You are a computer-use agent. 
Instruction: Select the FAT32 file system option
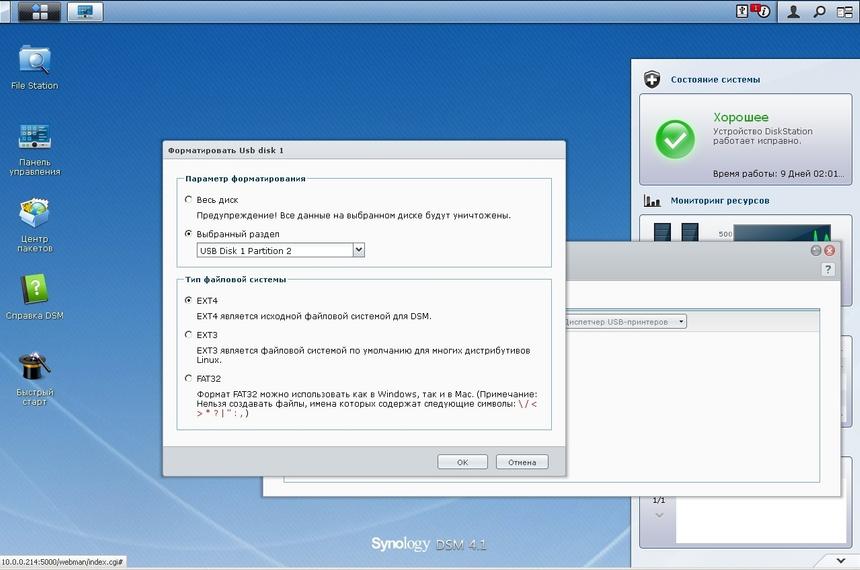coord(189,378)
